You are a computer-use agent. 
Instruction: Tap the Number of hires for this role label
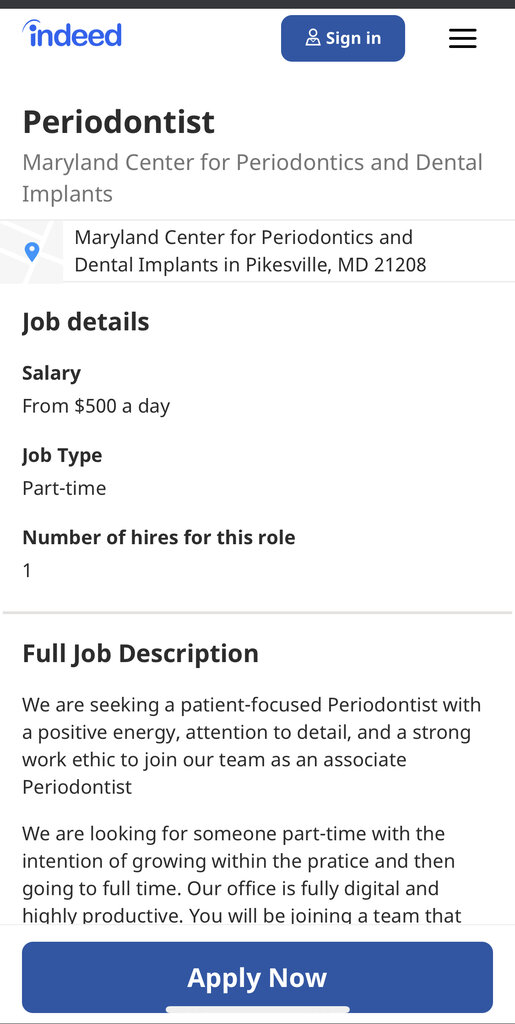coord(159,537)
